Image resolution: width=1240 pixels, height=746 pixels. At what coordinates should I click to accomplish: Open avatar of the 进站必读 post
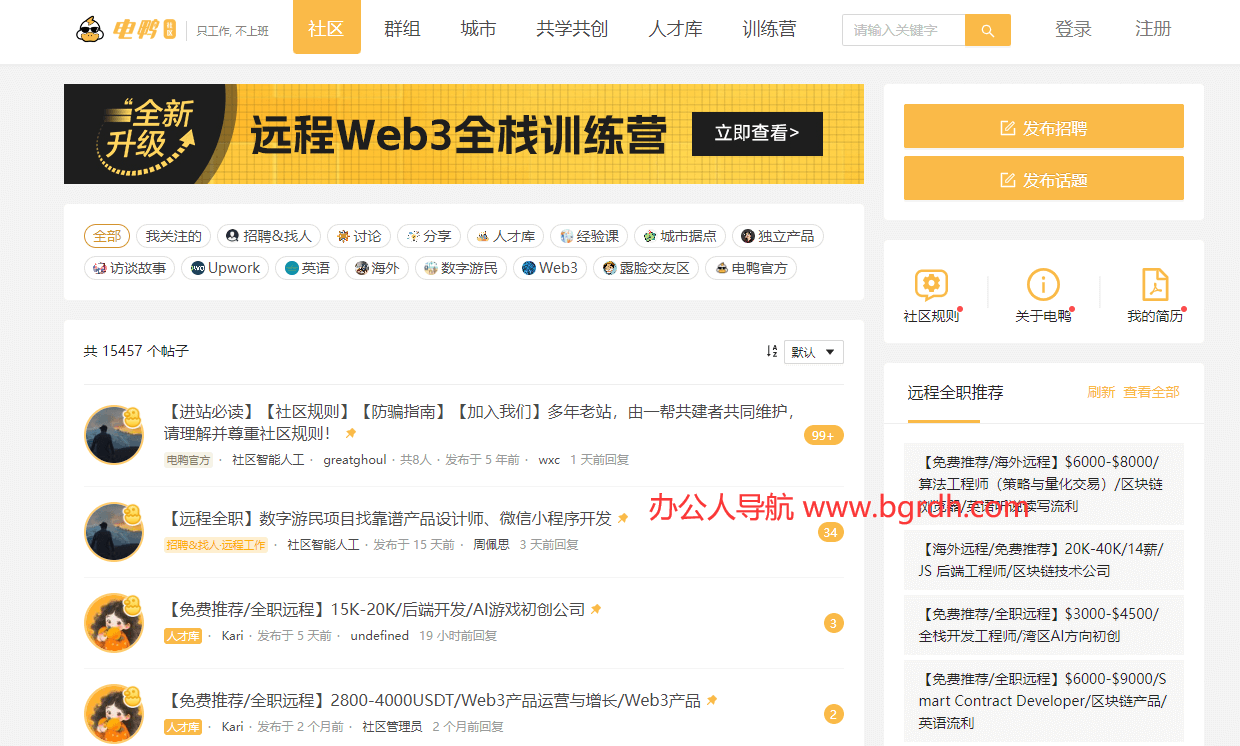pyautogui.click(x=113, y=435)
